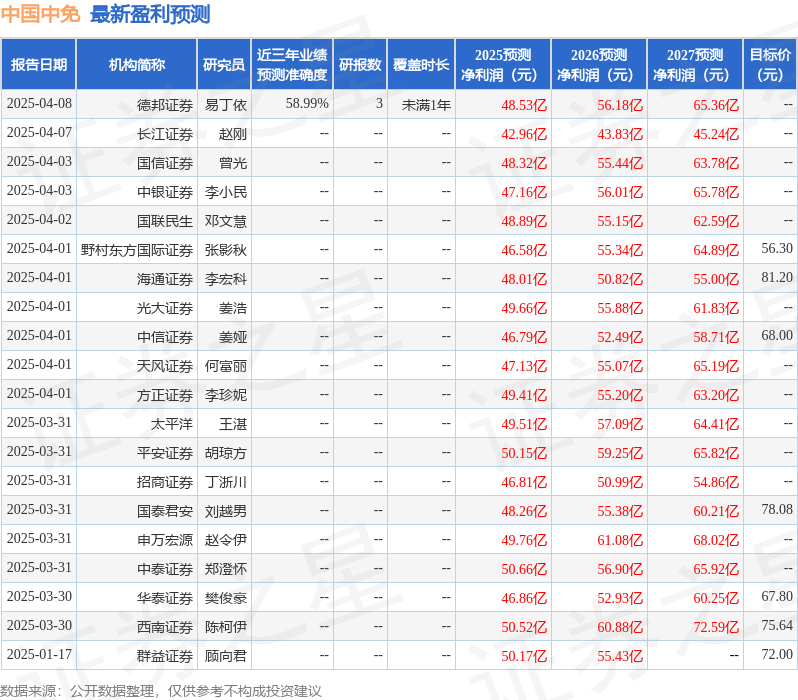Click the 81.20 target price

(x=777, y=277)
